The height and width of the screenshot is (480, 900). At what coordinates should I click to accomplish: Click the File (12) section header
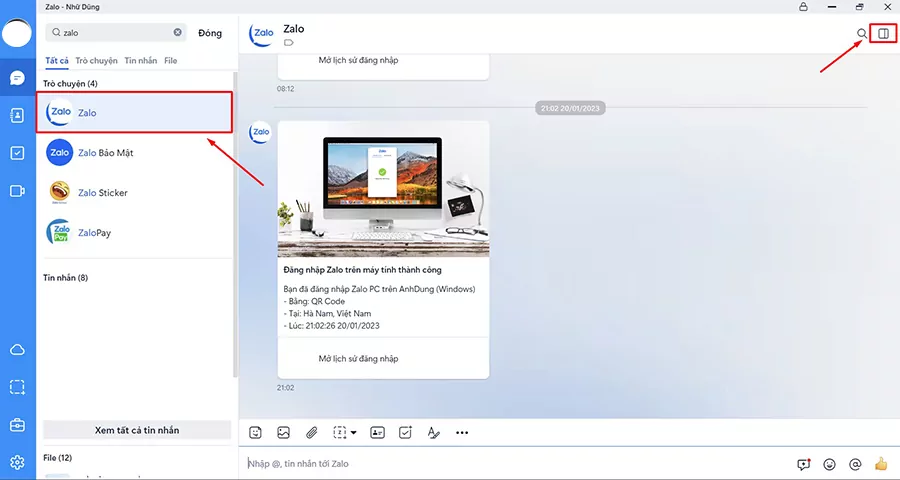click(x=58, y=458)
